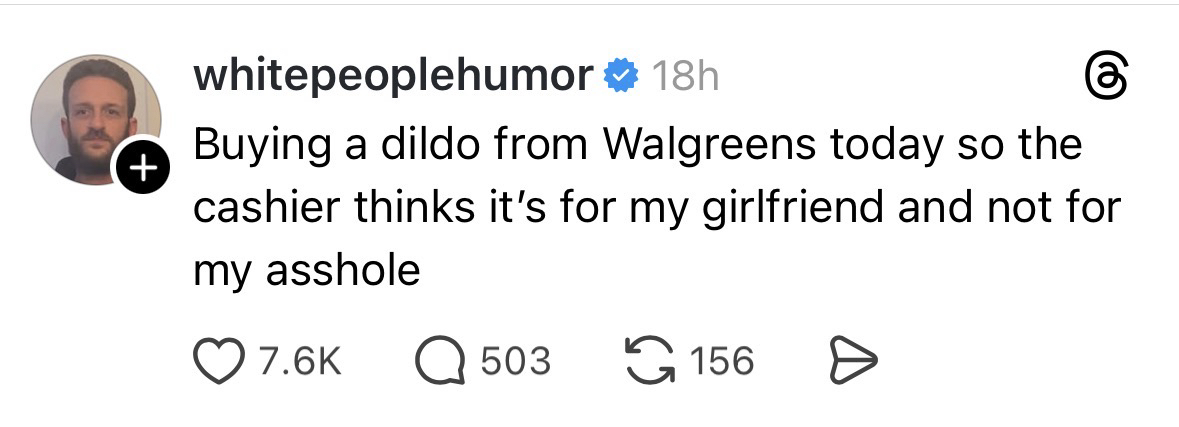The image size is (1179, 427).
Task: Click the 156 reposts count
Action: [x=721, y=362]
